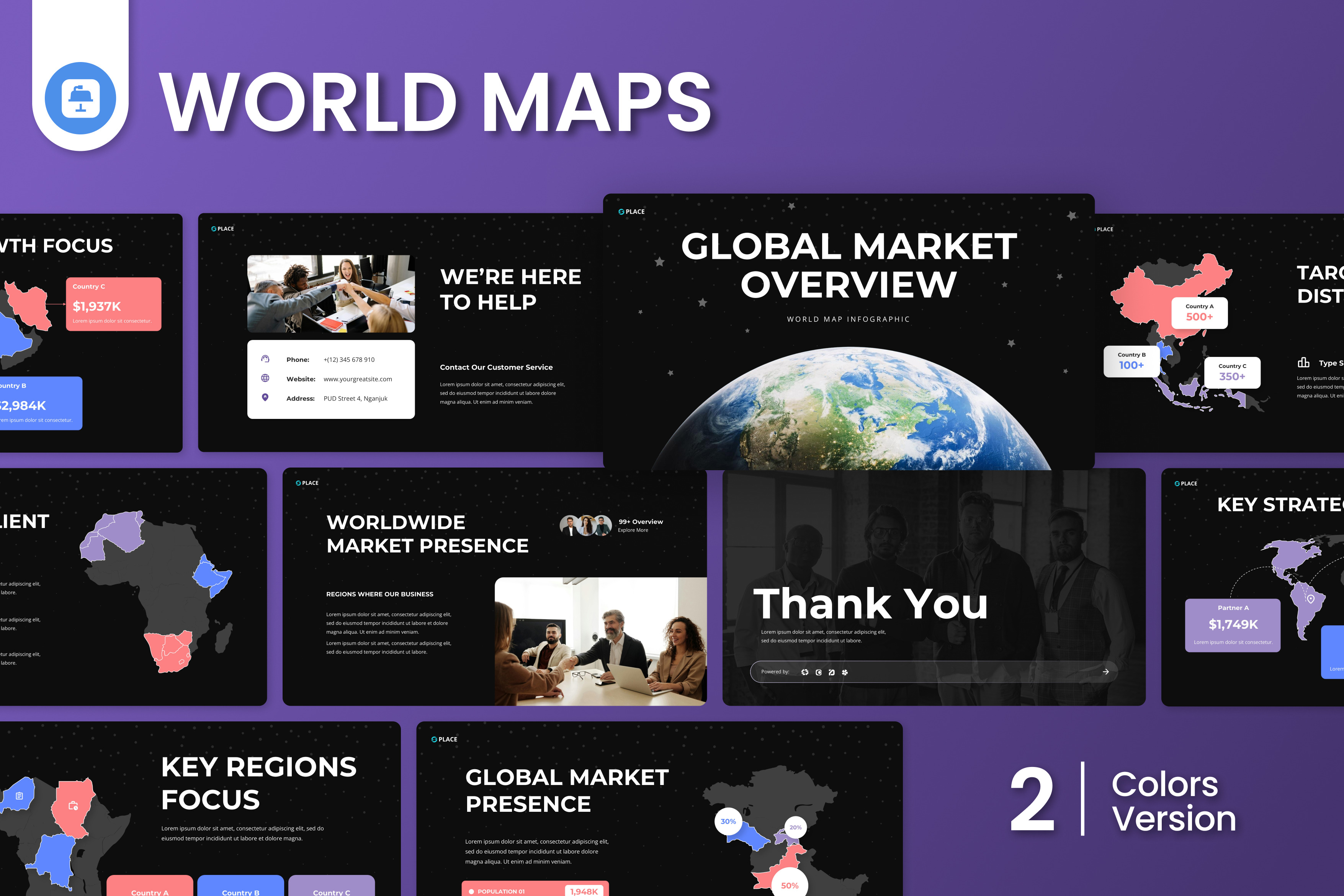Click the website globe icon
Screen dimensions: 1344x896
265,378
